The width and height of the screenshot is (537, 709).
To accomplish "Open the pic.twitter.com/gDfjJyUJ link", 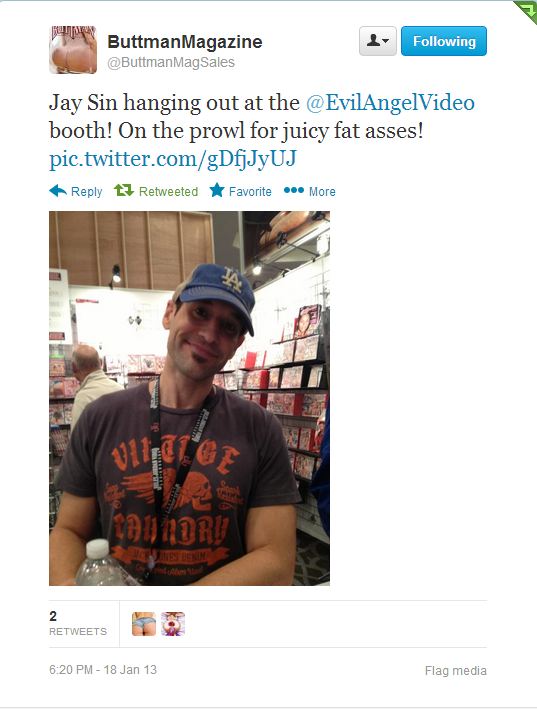I will [173, 159].
